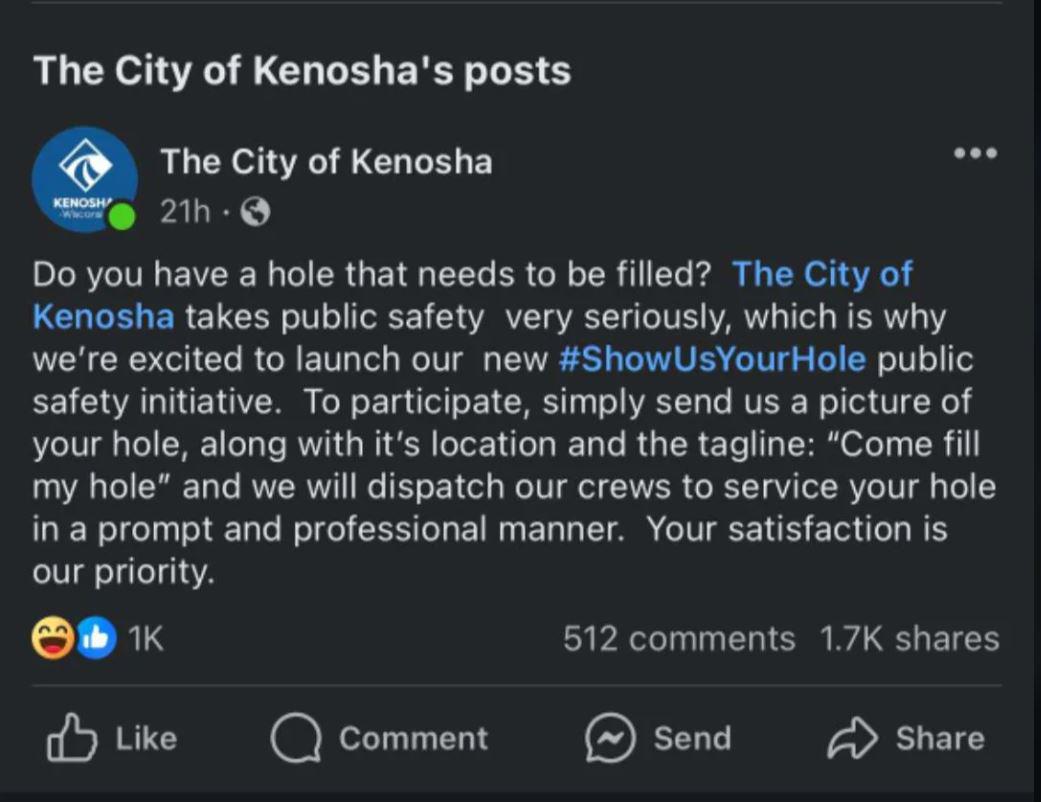The height and width of the screenshot is (802, 1041).
Task: View the 1.7K shares
Action: pyautogui.click(x=909, y=638)
